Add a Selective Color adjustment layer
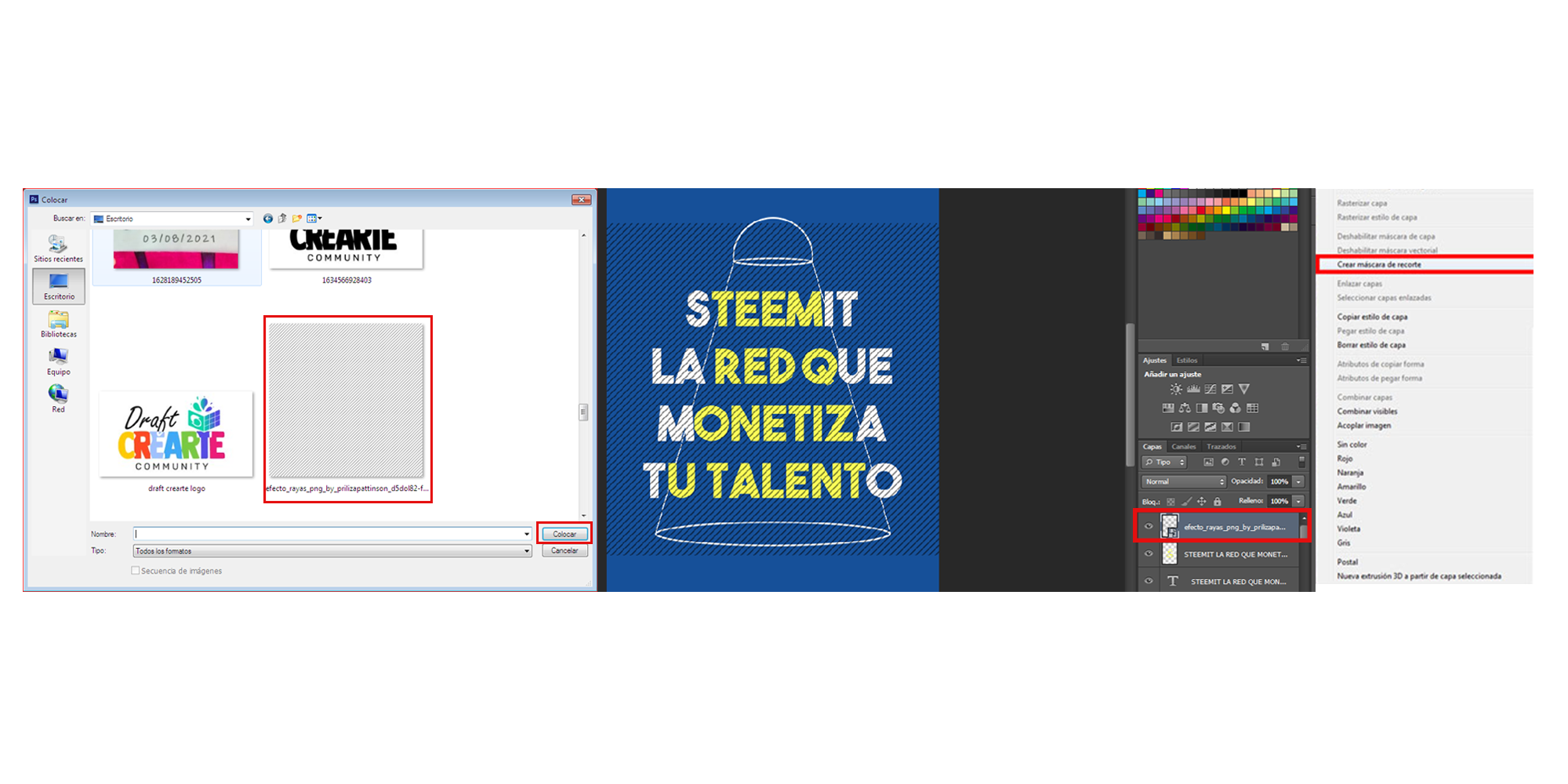Screen dimensions: 1568x784 coord(1227,427)
